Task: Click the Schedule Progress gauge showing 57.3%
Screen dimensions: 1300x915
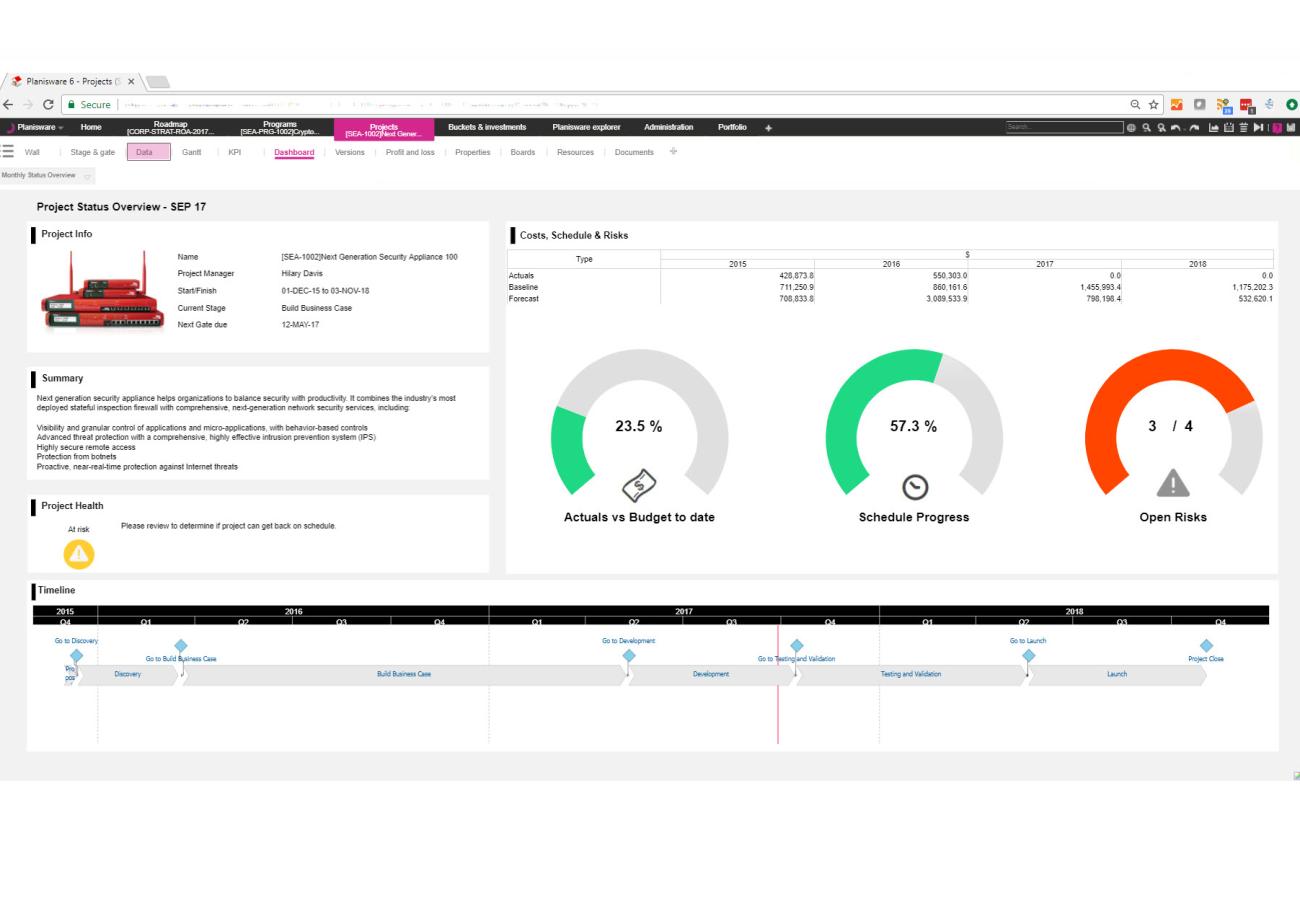Action: tap(911, 425)
